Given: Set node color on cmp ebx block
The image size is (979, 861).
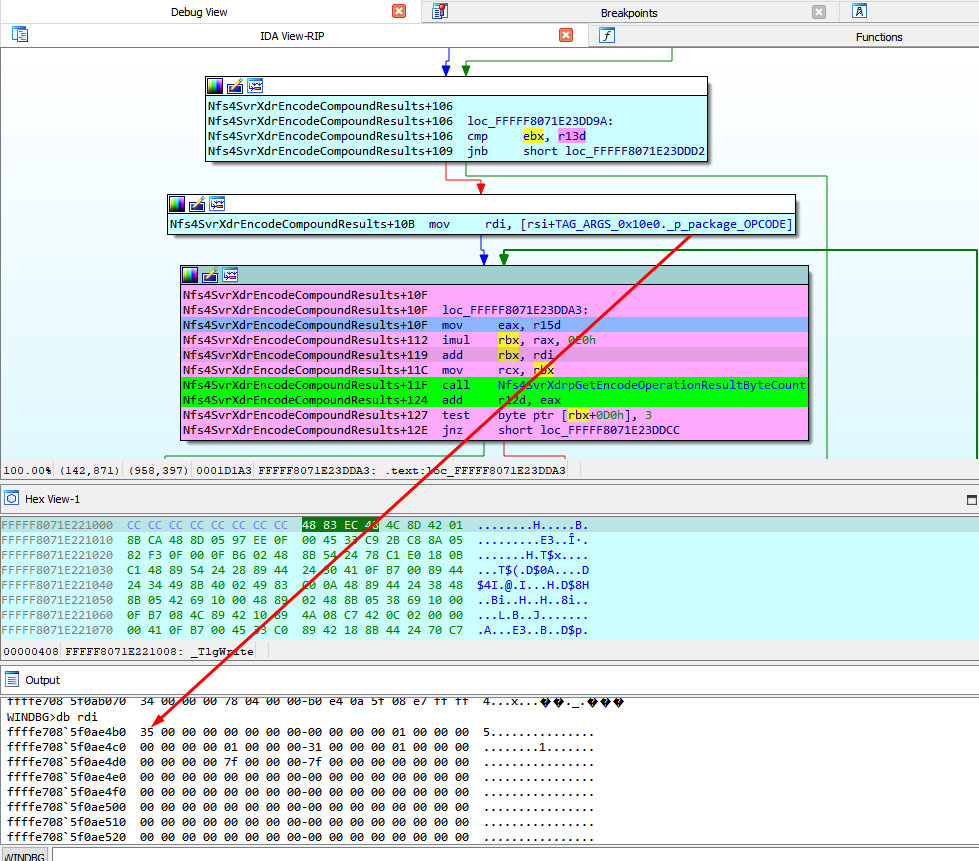Looking at the screenshot, I should coord(215,86).
